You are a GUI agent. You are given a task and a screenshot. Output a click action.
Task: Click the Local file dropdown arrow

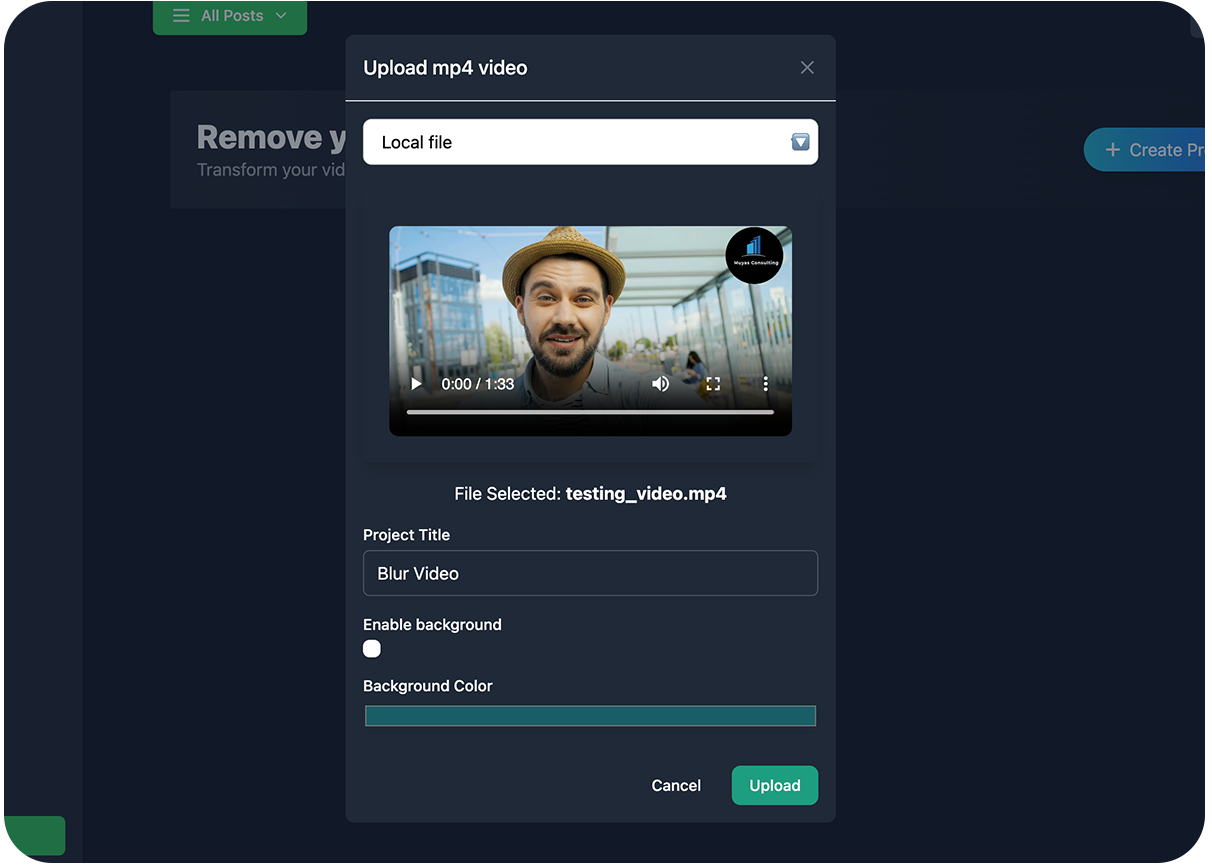coord(800,142)
